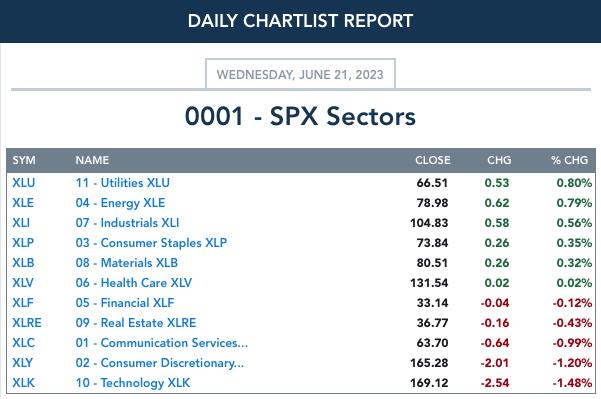Select 05 - Financial XLF link
601x399 pixels.
pos(125,302)
